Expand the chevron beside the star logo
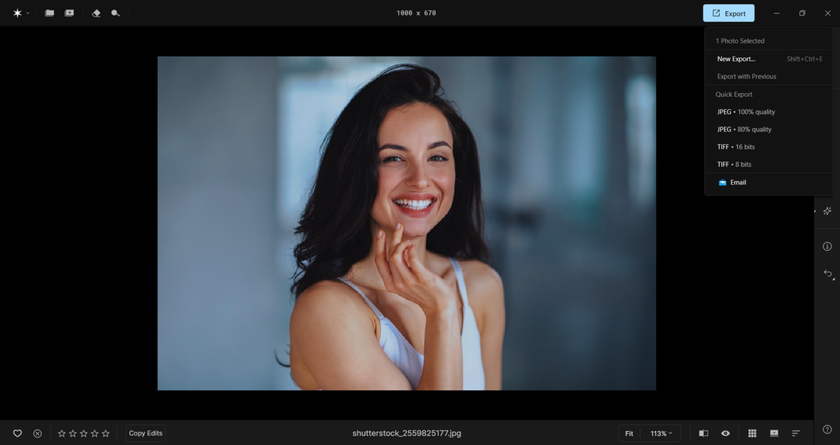840x445 pixels. [x=28, y=13]
